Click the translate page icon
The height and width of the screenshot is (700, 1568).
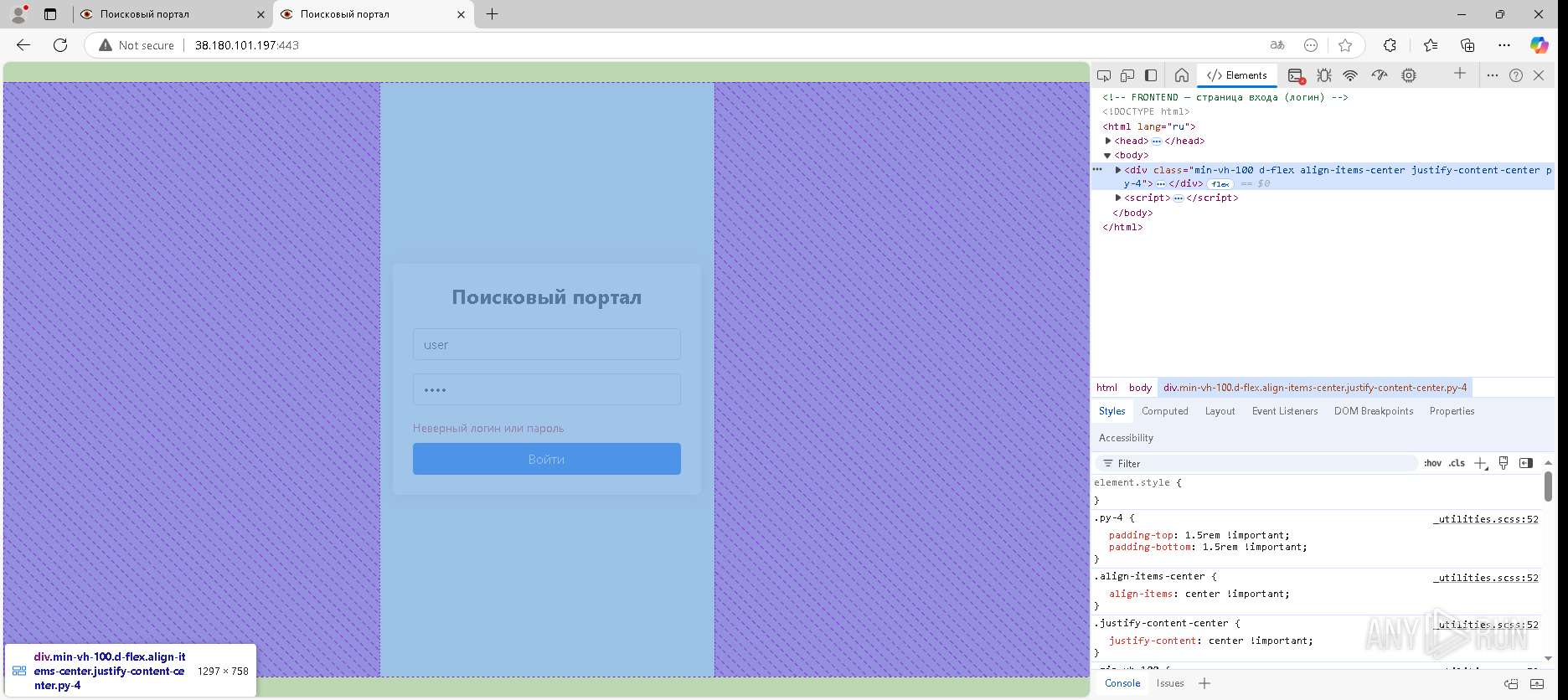point(1277,45)
